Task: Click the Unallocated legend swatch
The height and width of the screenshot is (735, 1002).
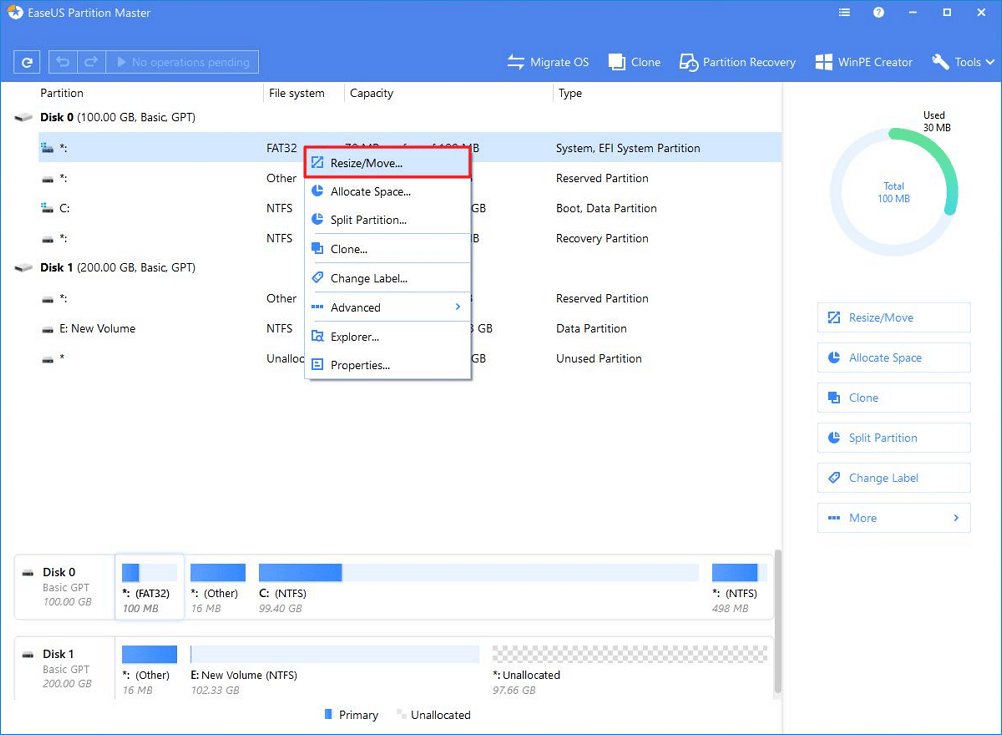Action: [x=401, y=714]
